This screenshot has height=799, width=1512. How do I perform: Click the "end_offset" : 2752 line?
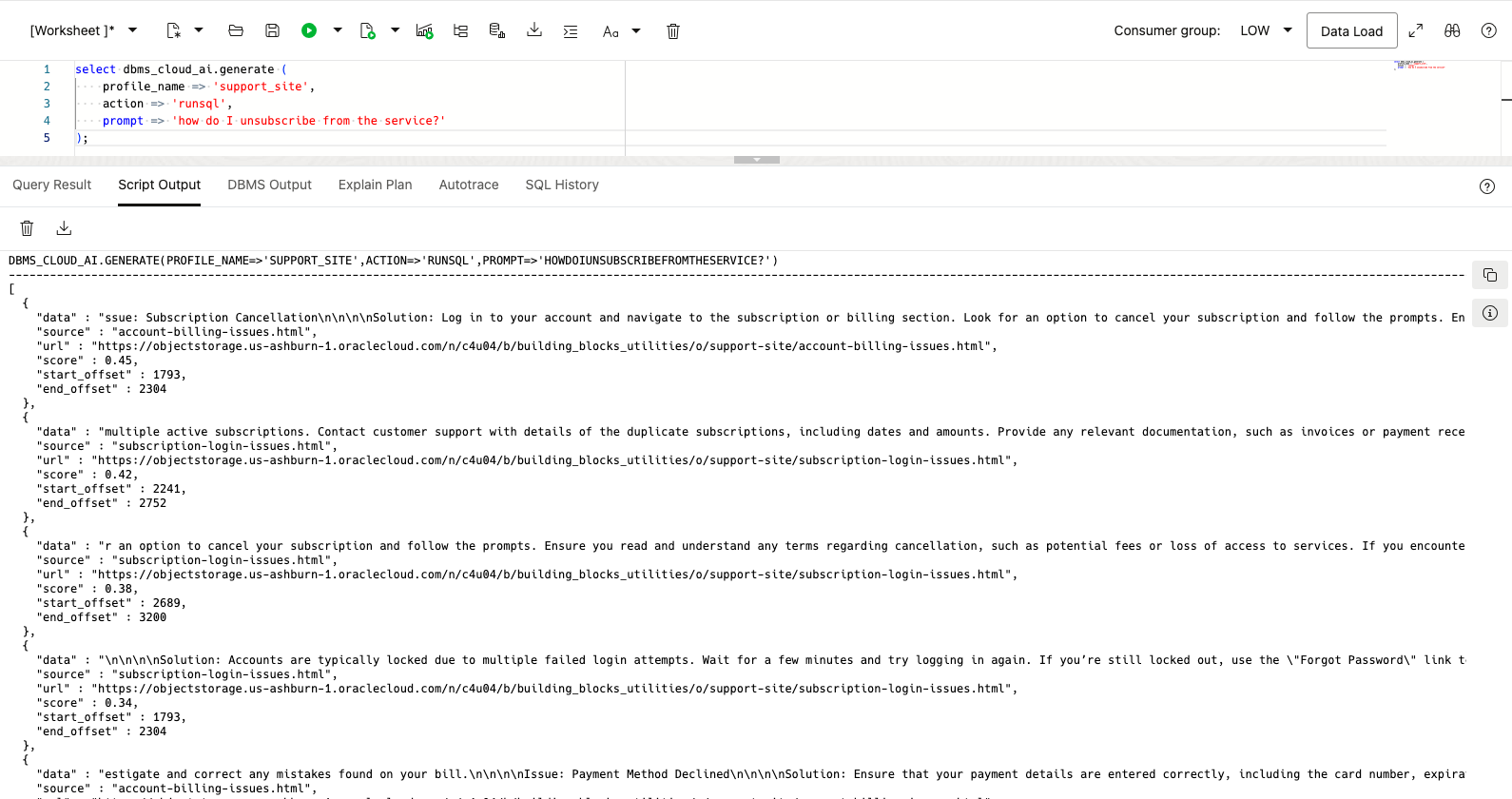pyautogui.click(x=102, y=503)
